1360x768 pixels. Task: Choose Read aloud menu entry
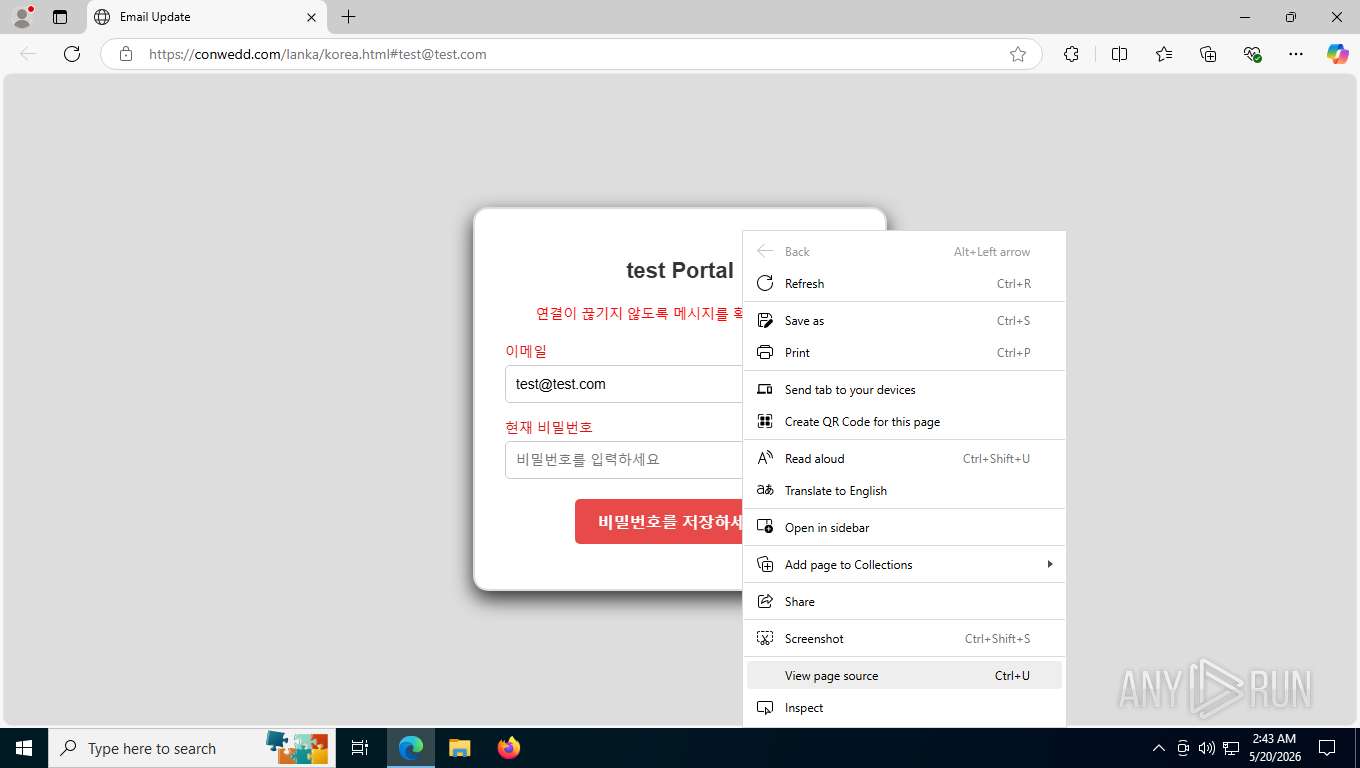coord(905,459)
